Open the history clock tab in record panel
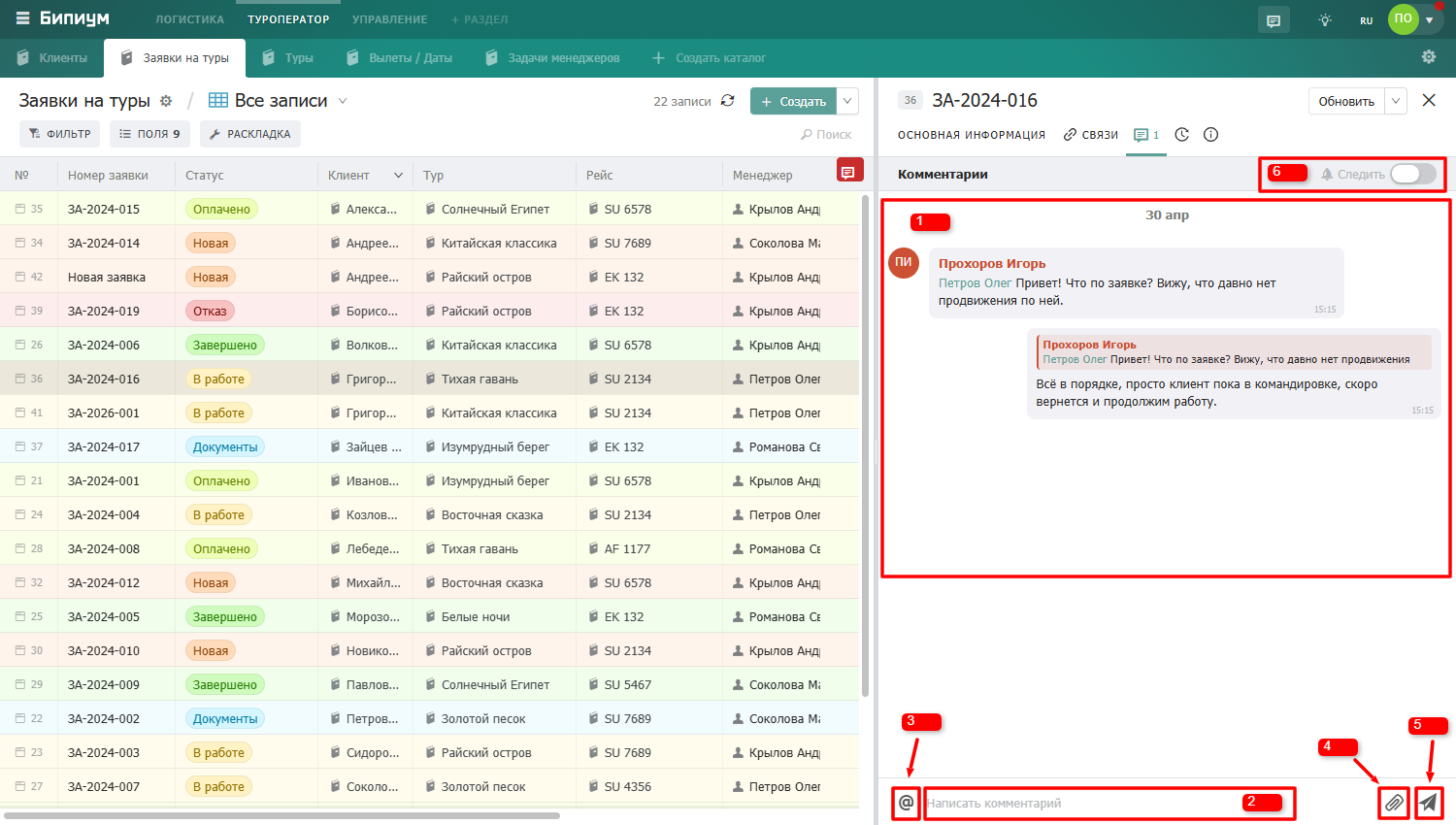This screenshot has height=825, width=1456. tap(1181, 135)
